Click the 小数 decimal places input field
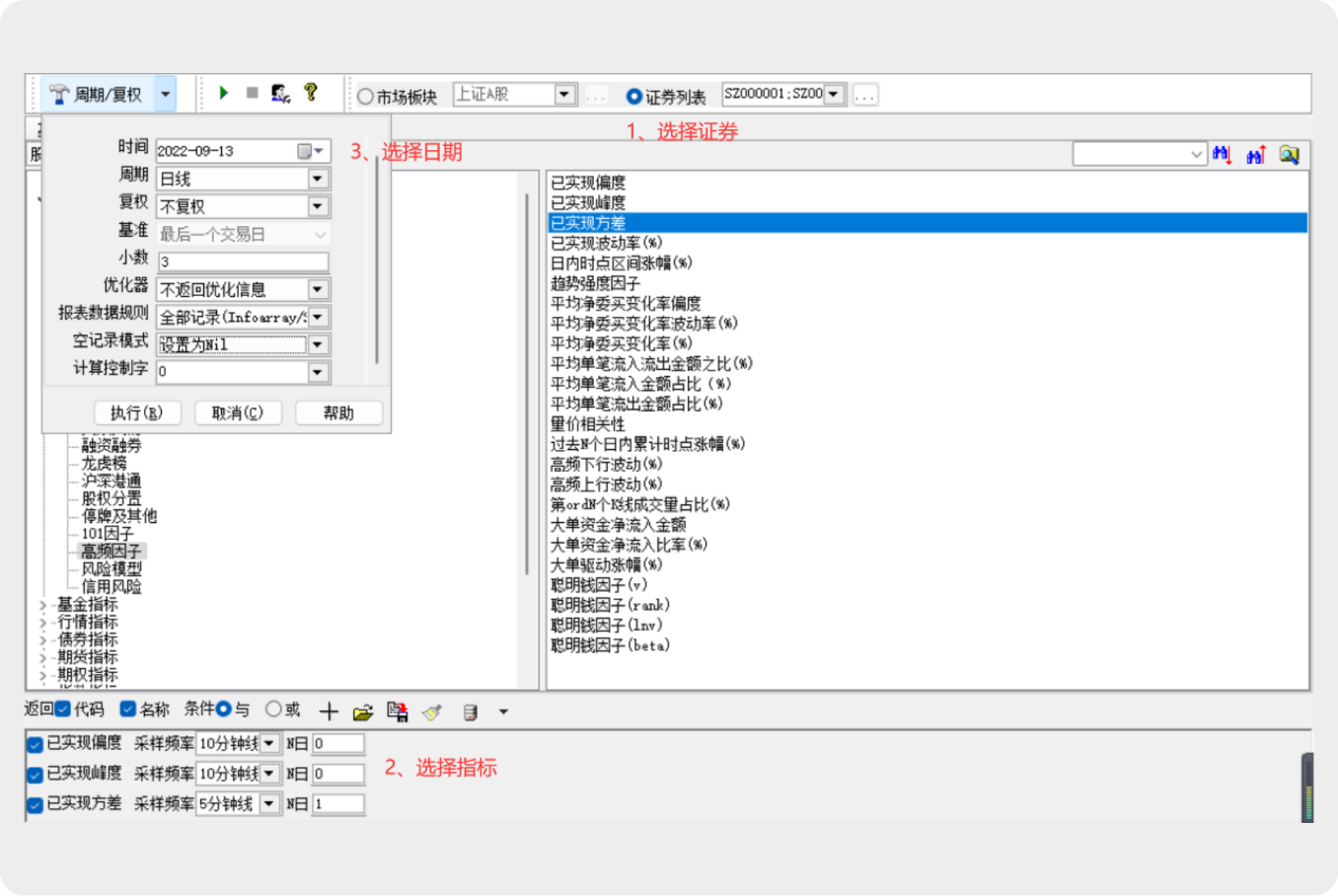1338x896 pixels. click(243, 261)
